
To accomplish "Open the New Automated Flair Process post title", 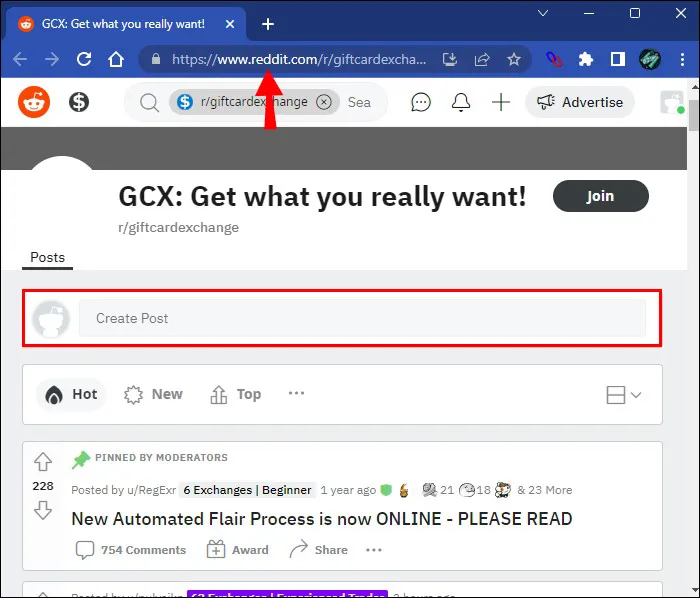I will 321,519.
